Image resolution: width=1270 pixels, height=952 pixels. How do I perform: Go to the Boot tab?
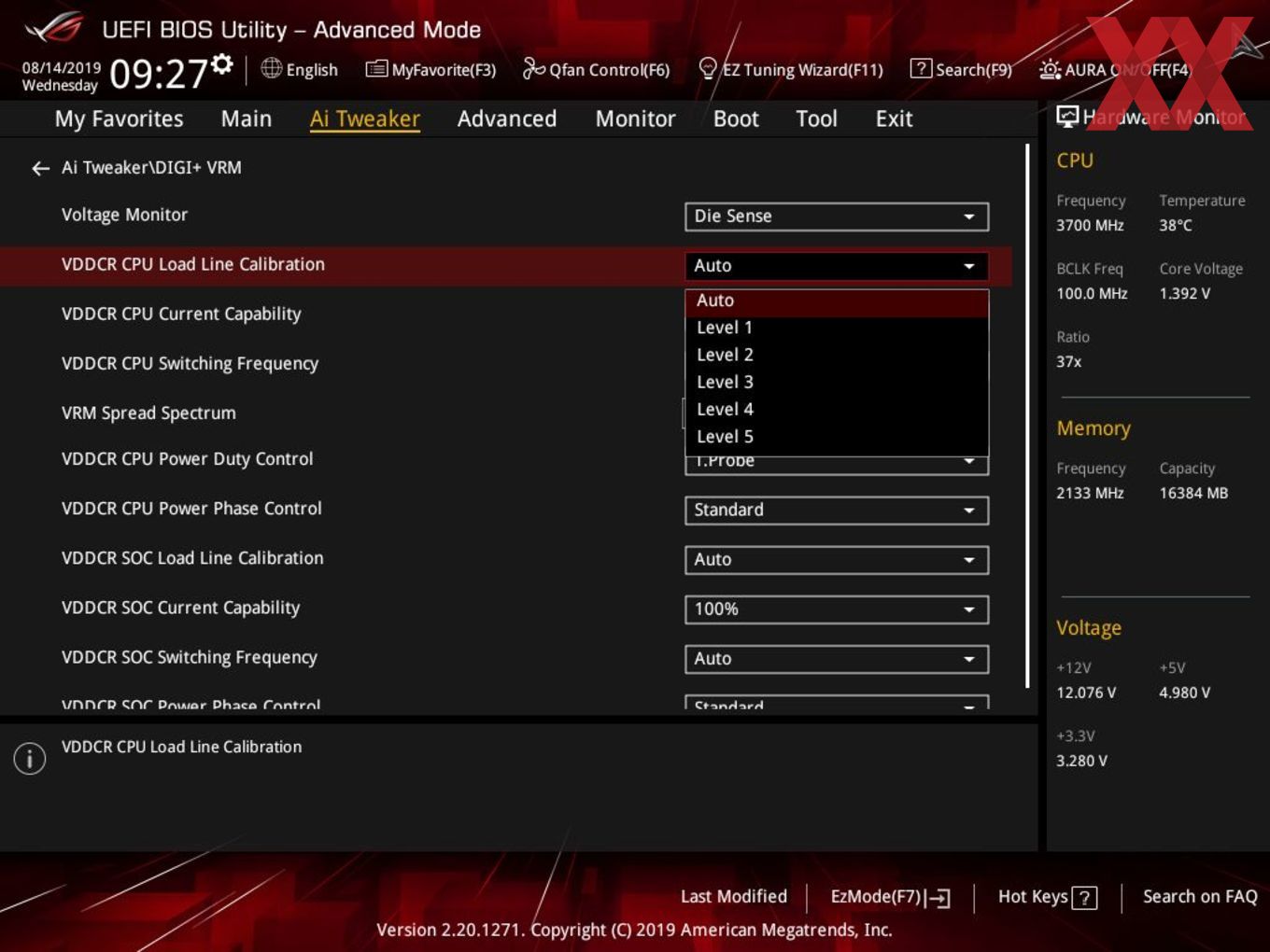736,119
